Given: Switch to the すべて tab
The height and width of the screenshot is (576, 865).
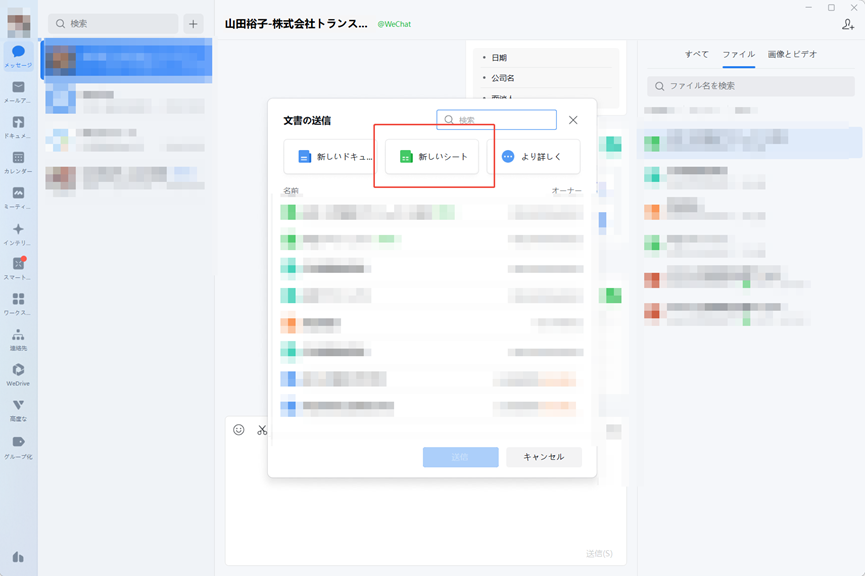Looking at the screenshot, I should (696, 54).
